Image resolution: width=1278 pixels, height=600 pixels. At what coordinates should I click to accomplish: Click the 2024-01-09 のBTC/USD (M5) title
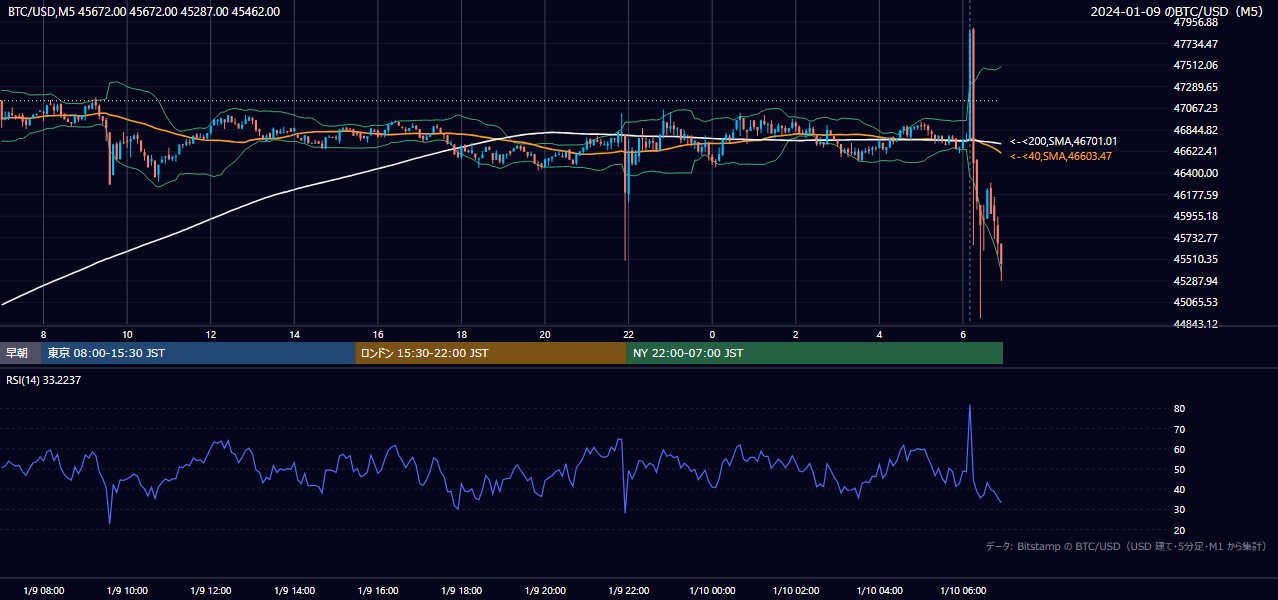point(1178,12)
